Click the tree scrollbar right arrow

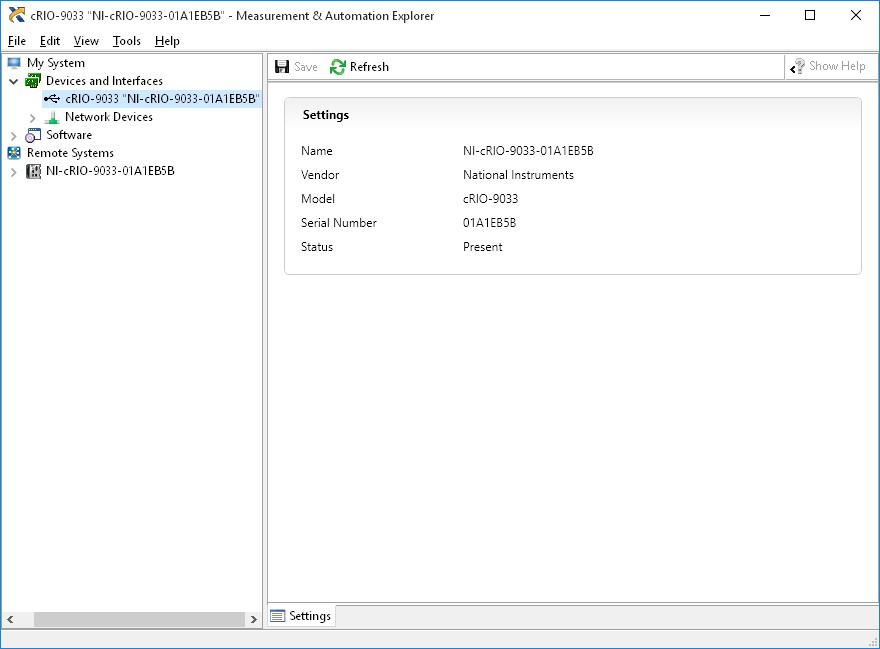[254, 619]
